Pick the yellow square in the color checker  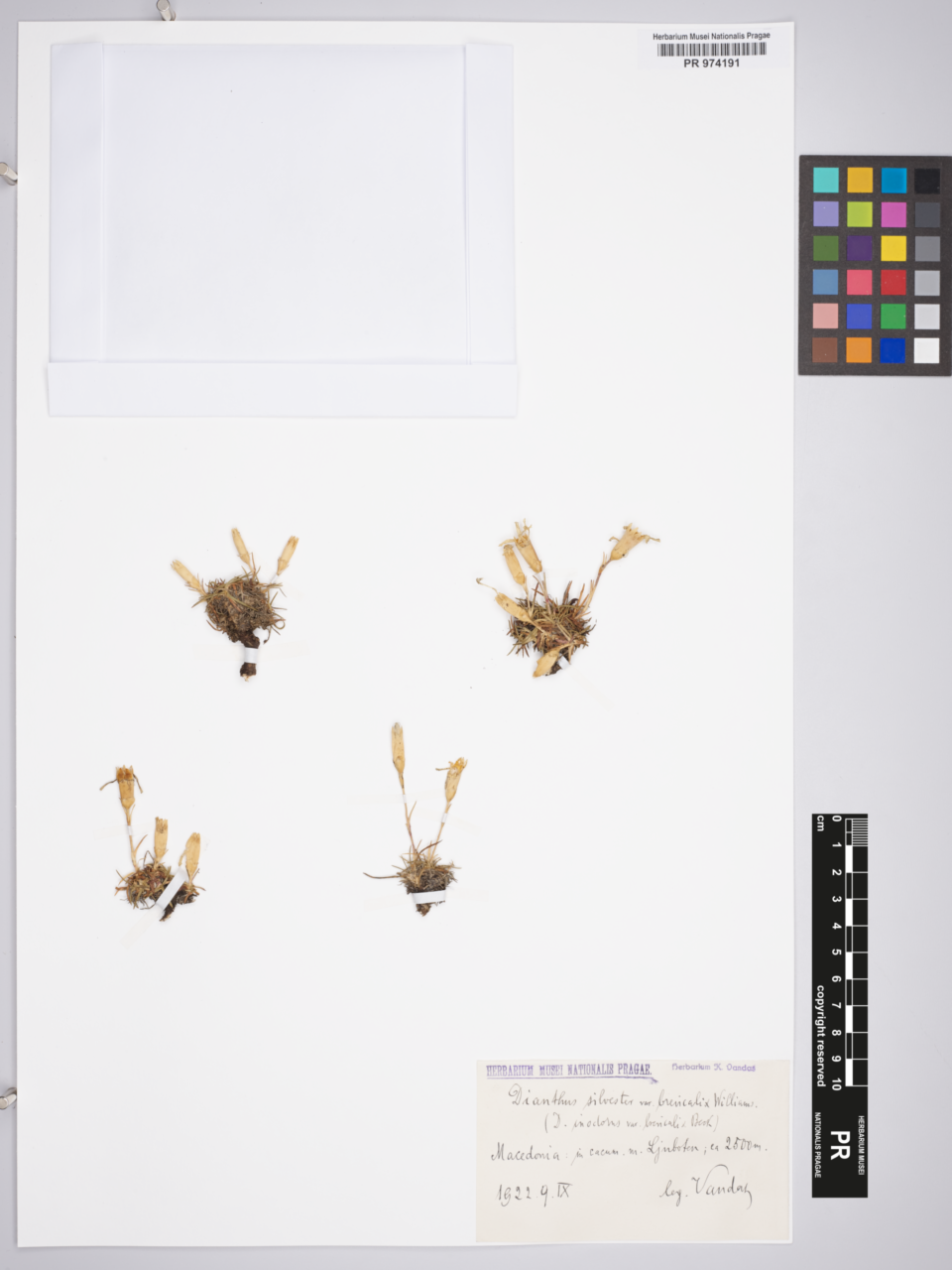pyautogui.click(x=892, y=248)
